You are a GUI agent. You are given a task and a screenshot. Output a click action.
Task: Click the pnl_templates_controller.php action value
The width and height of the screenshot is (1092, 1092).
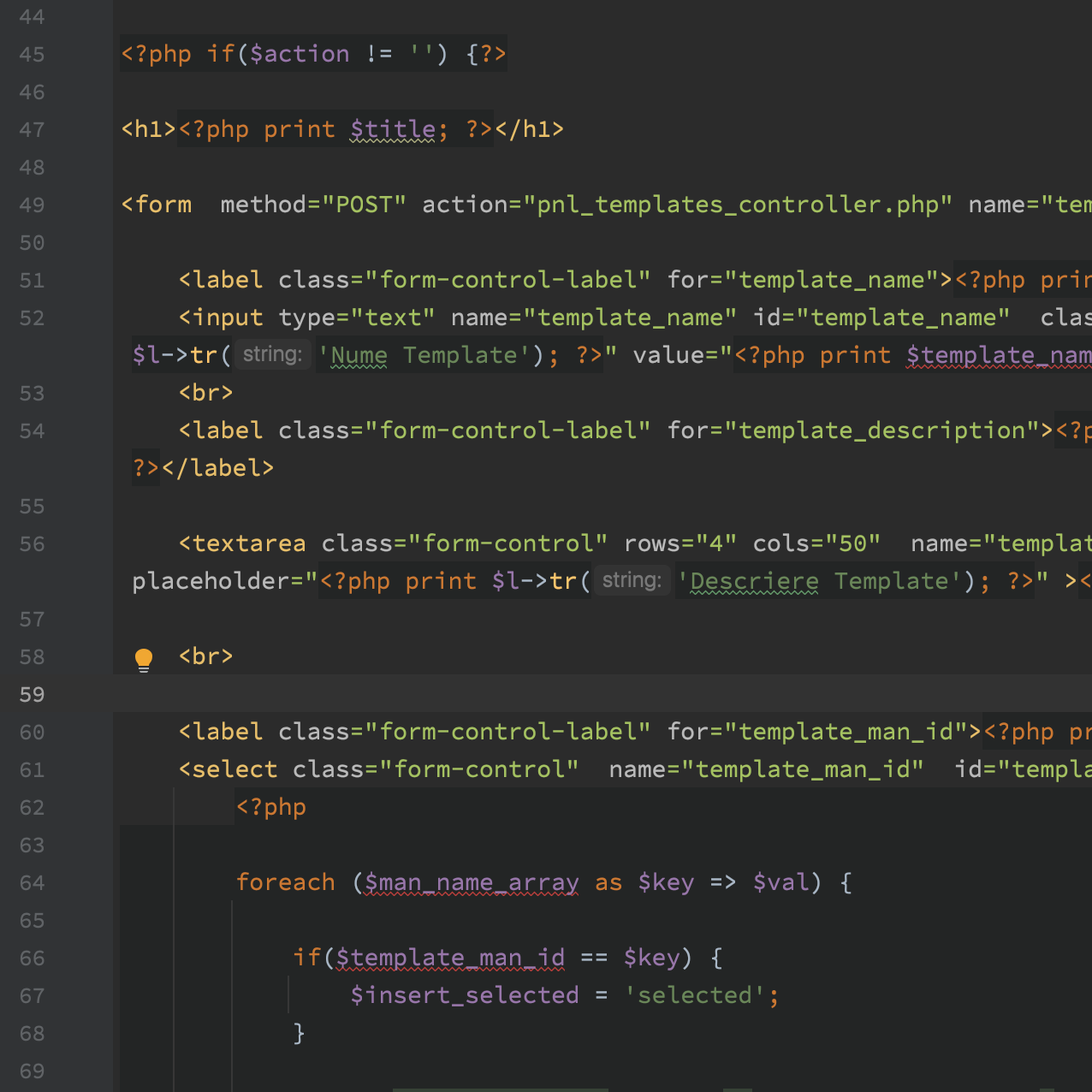pyautogui.click(x=737, y=205)
